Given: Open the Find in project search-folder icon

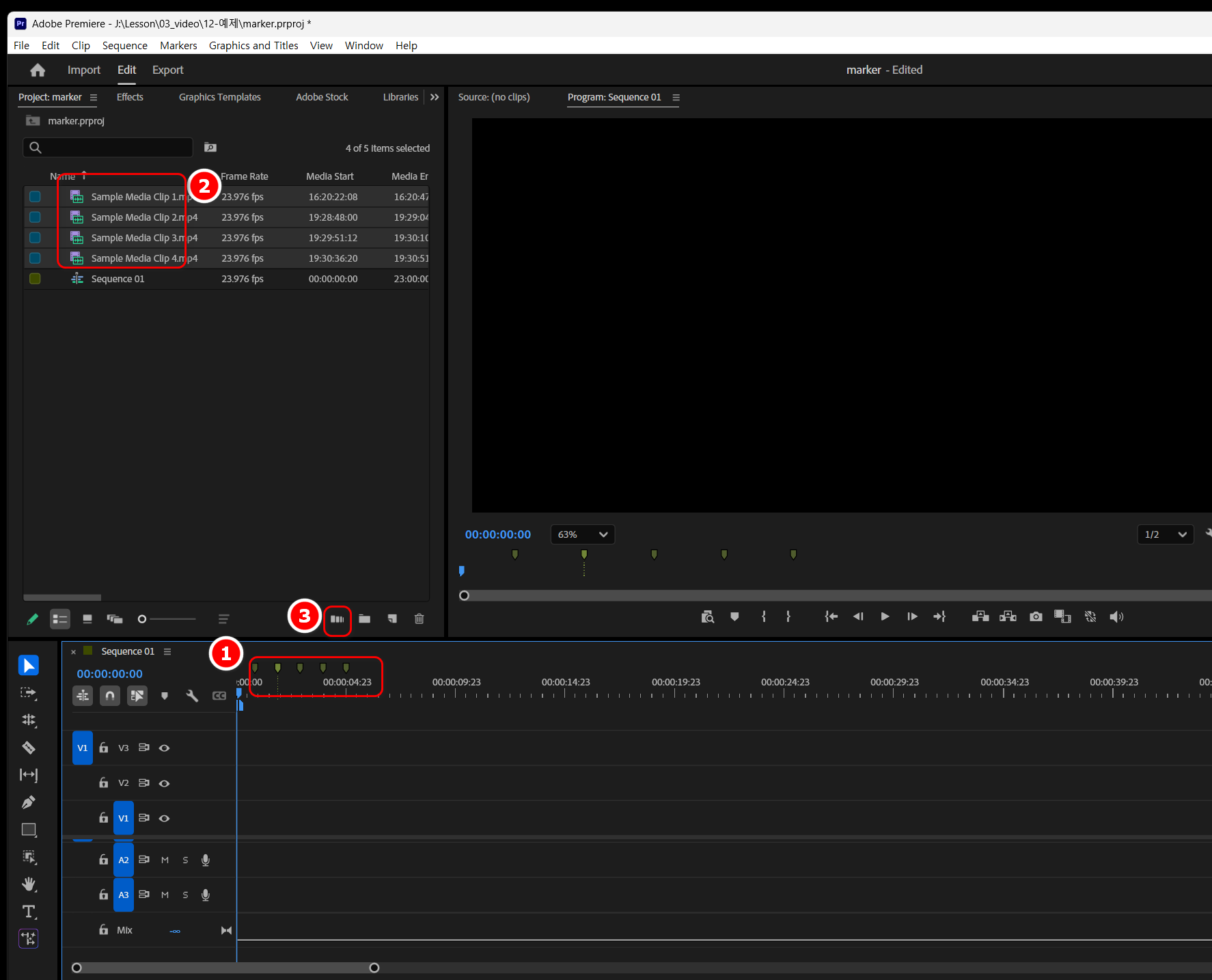Looking at the screenshot, I should (x=210, y=148).
